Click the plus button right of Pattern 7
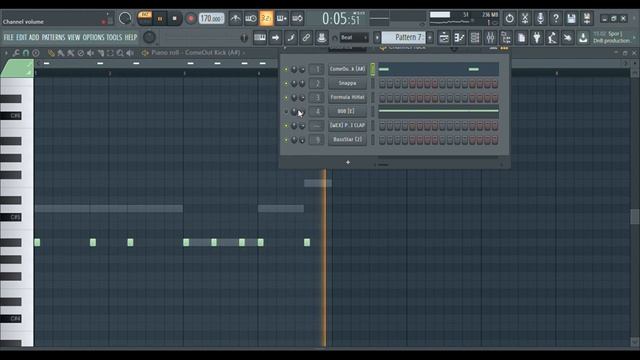Image resolution: width=640 pixels, height=360 pixels. tap(430, 38)
